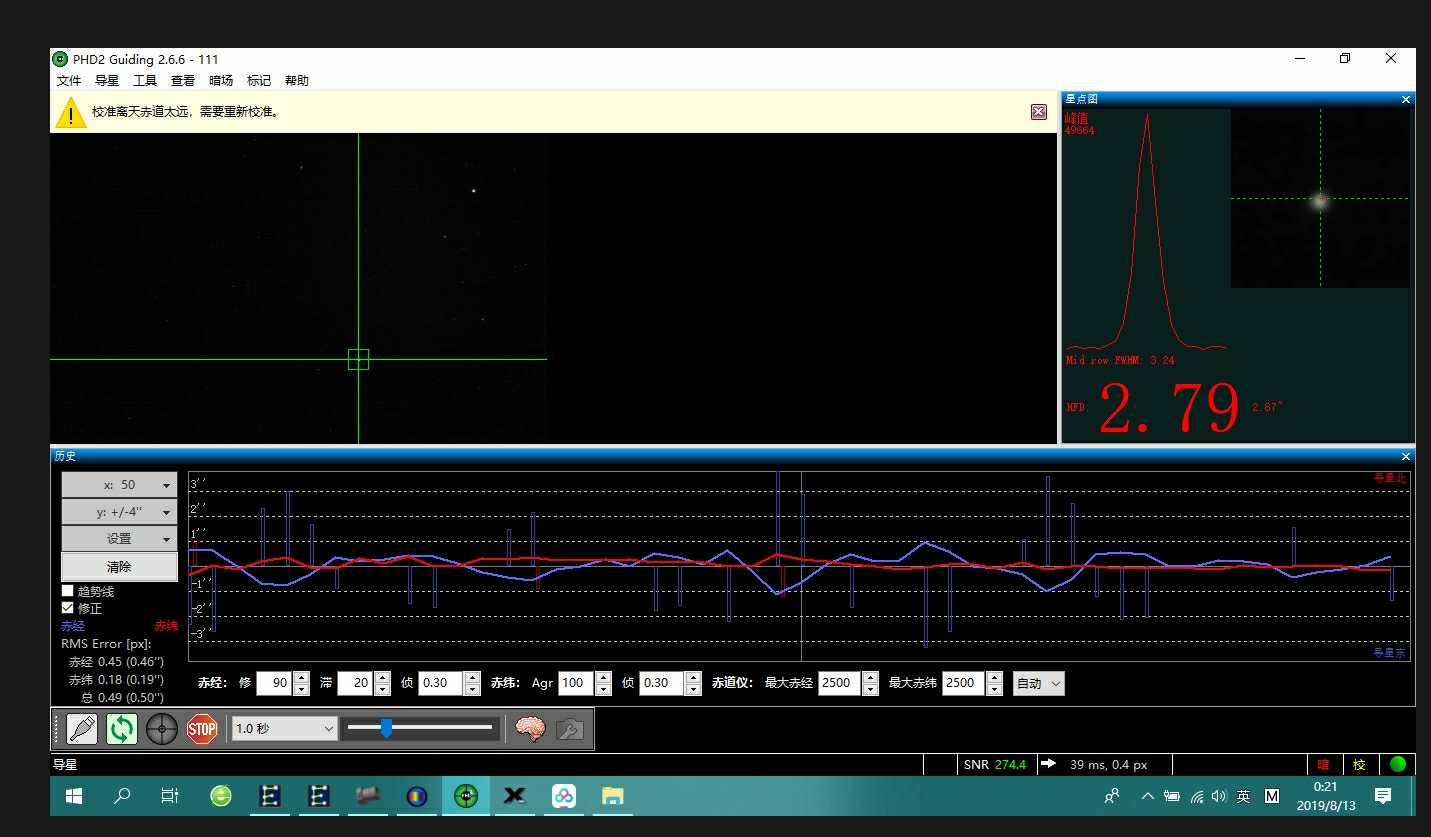
Task: Open the 导星 menu
Action: tap(107, 81)
